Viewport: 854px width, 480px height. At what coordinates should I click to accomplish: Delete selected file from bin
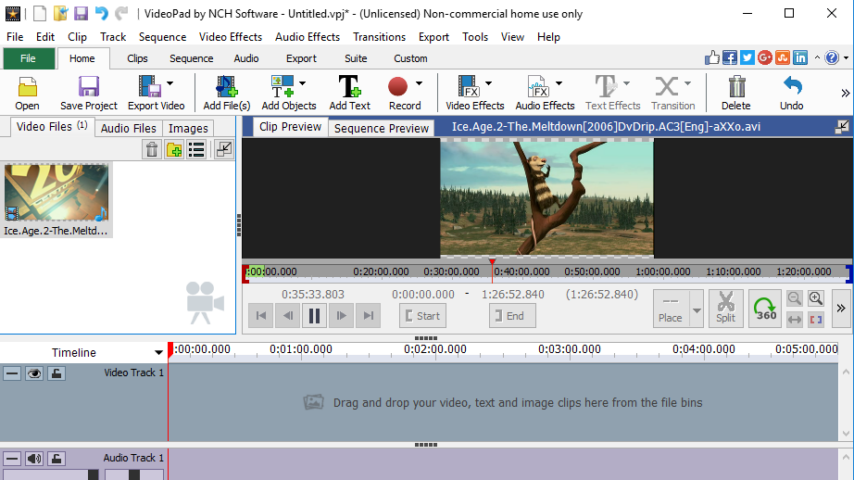click(x=152, y=149)
